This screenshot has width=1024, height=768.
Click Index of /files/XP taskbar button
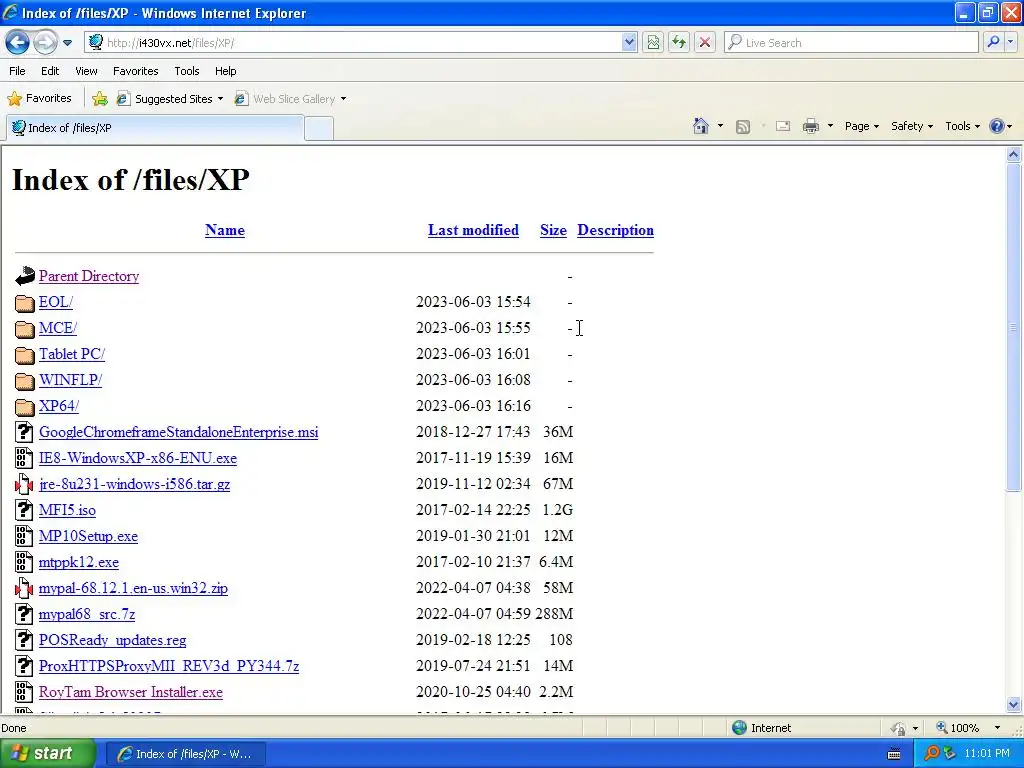185,754
